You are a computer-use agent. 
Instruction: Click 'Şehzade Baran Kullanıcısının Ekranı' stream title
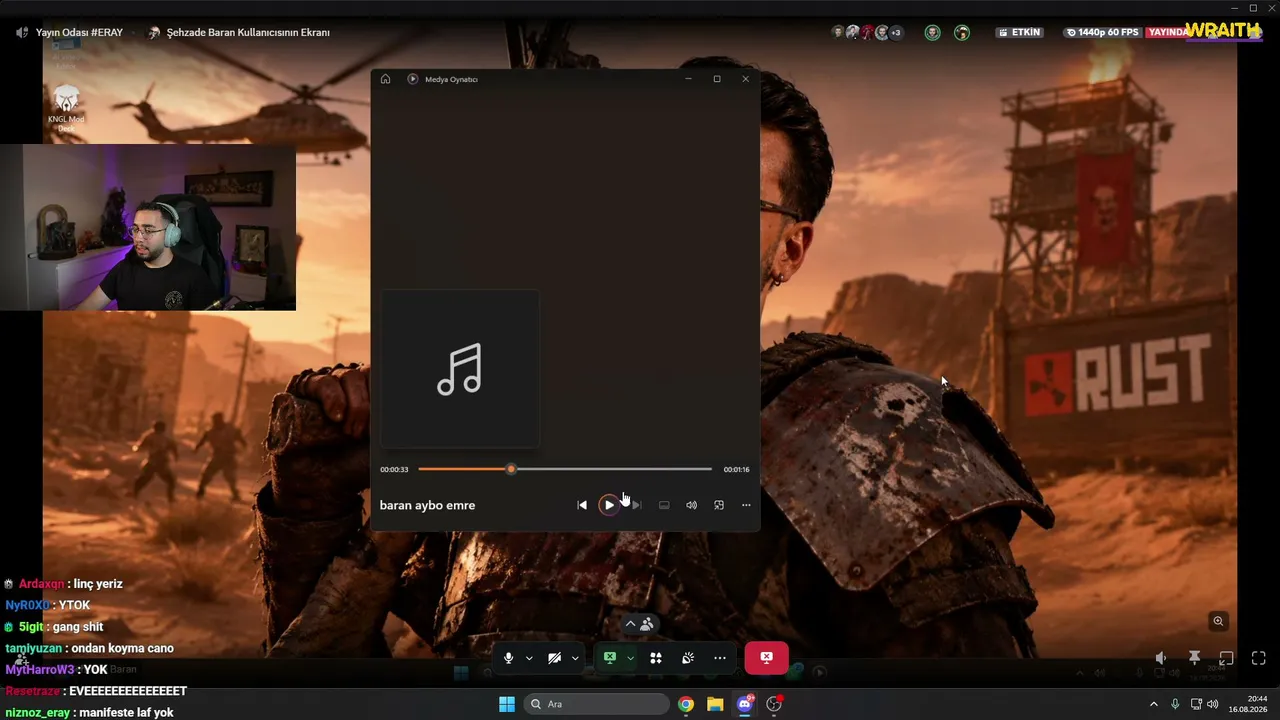pyautogui.click(x=248, y=32)
